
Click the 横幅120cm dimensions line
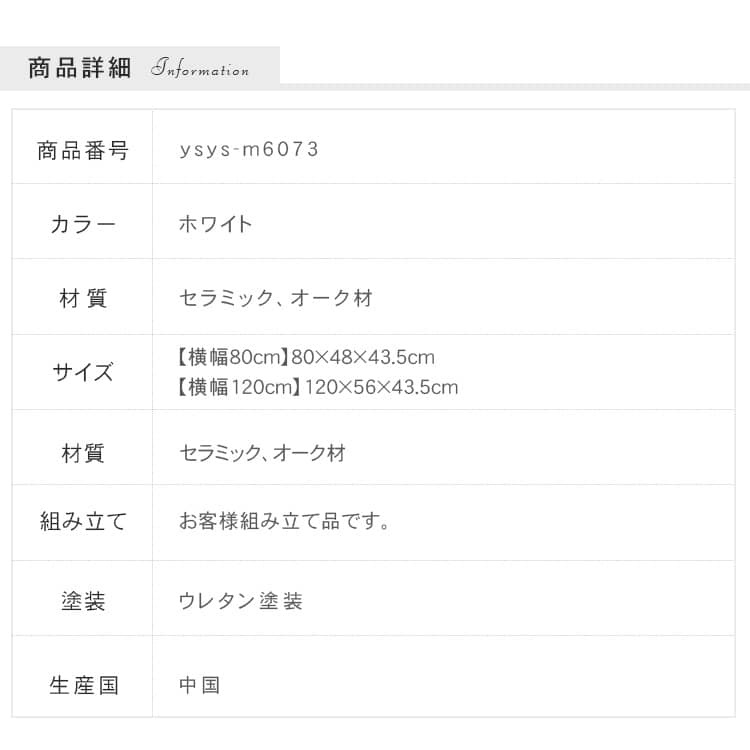pos(318,386)
